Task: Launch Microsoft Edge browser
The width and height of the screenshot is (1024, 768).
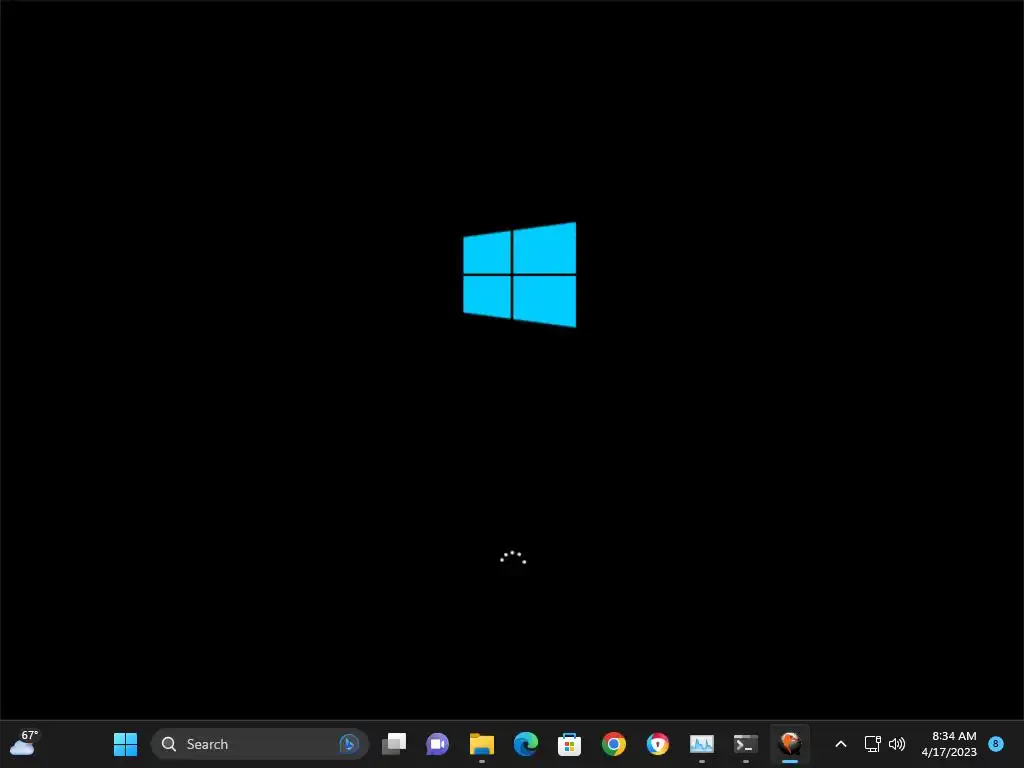Action: coord(526,744)
